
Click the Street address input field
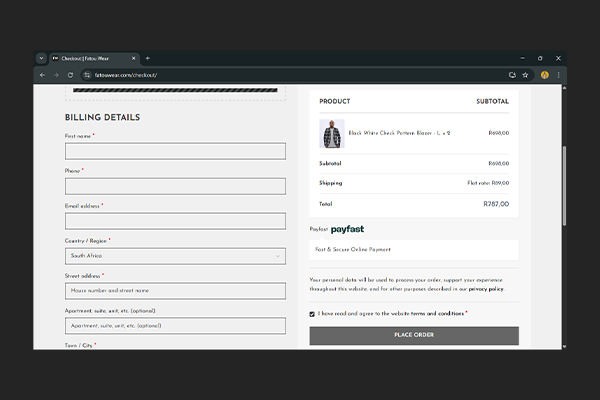click(x=175, y=291)
